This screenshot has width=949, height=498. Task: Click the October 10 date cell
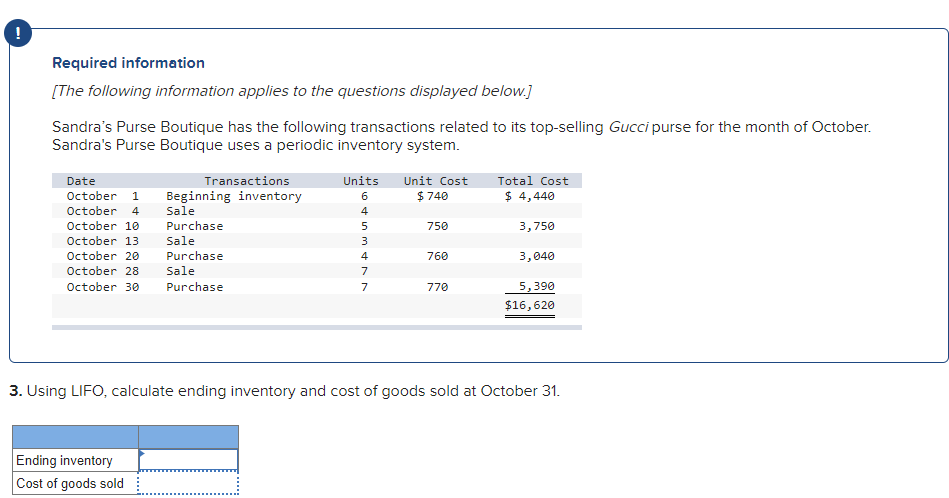point(103,226)
